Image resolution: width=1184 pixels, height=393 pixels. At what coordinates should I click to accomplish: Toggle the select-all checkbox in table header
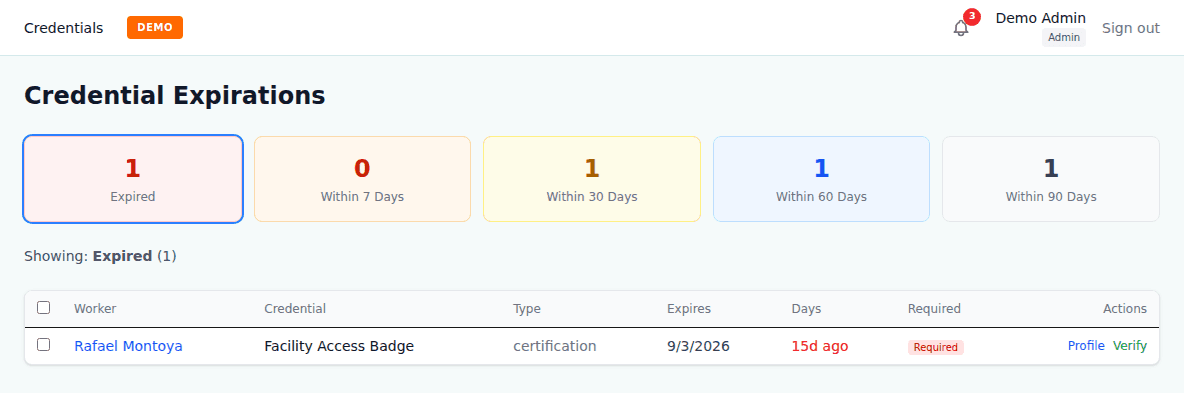point(44,308)
